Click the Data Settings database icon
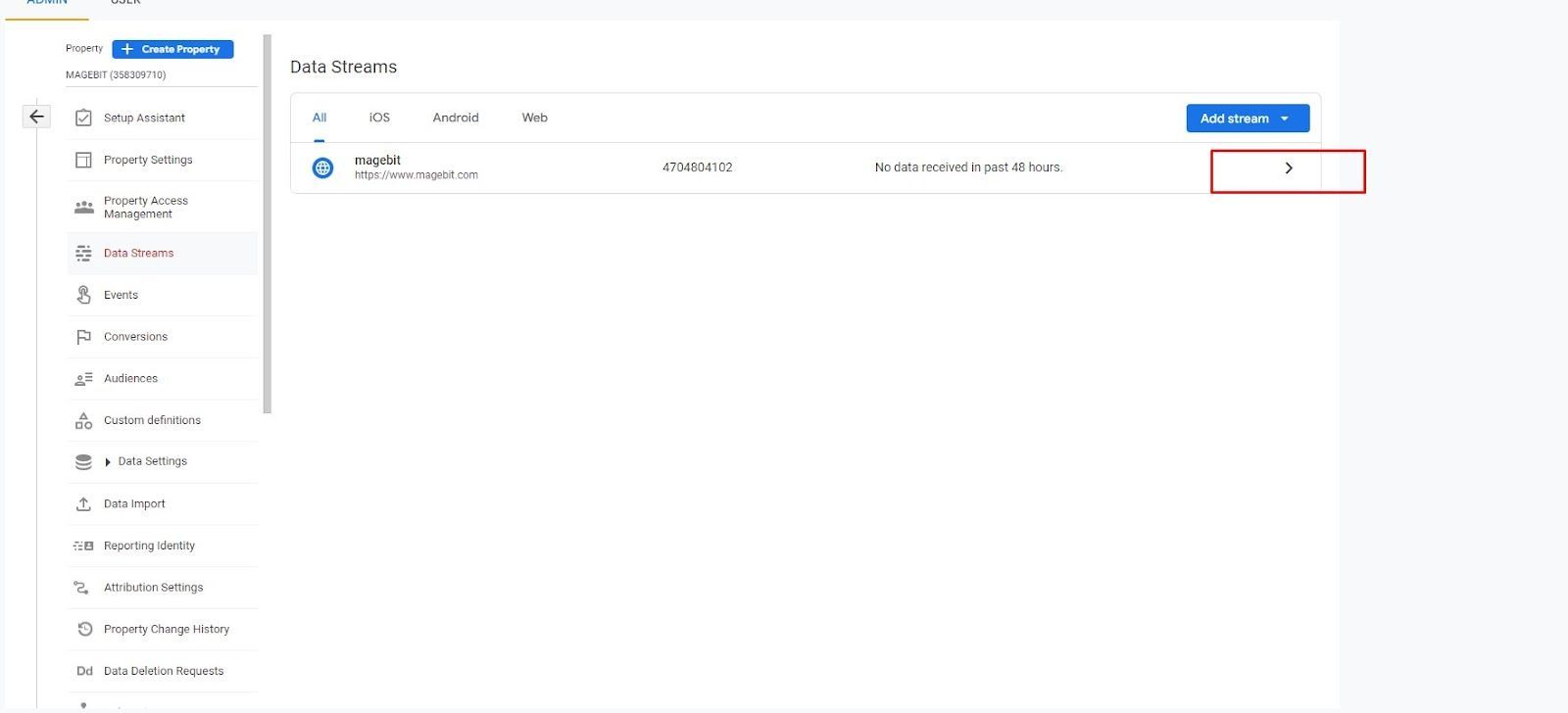 pyautogui.click(x=83, y=461)
